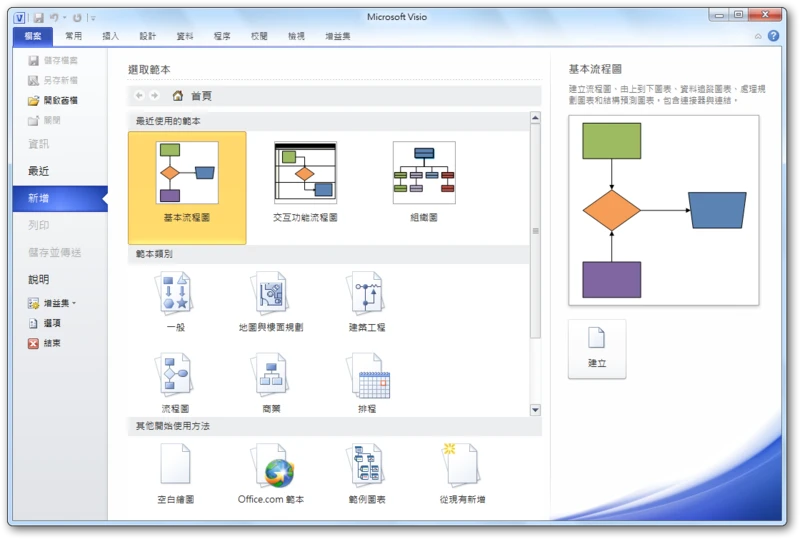Switch to the 插入 ribbon tab

(111, 36)
